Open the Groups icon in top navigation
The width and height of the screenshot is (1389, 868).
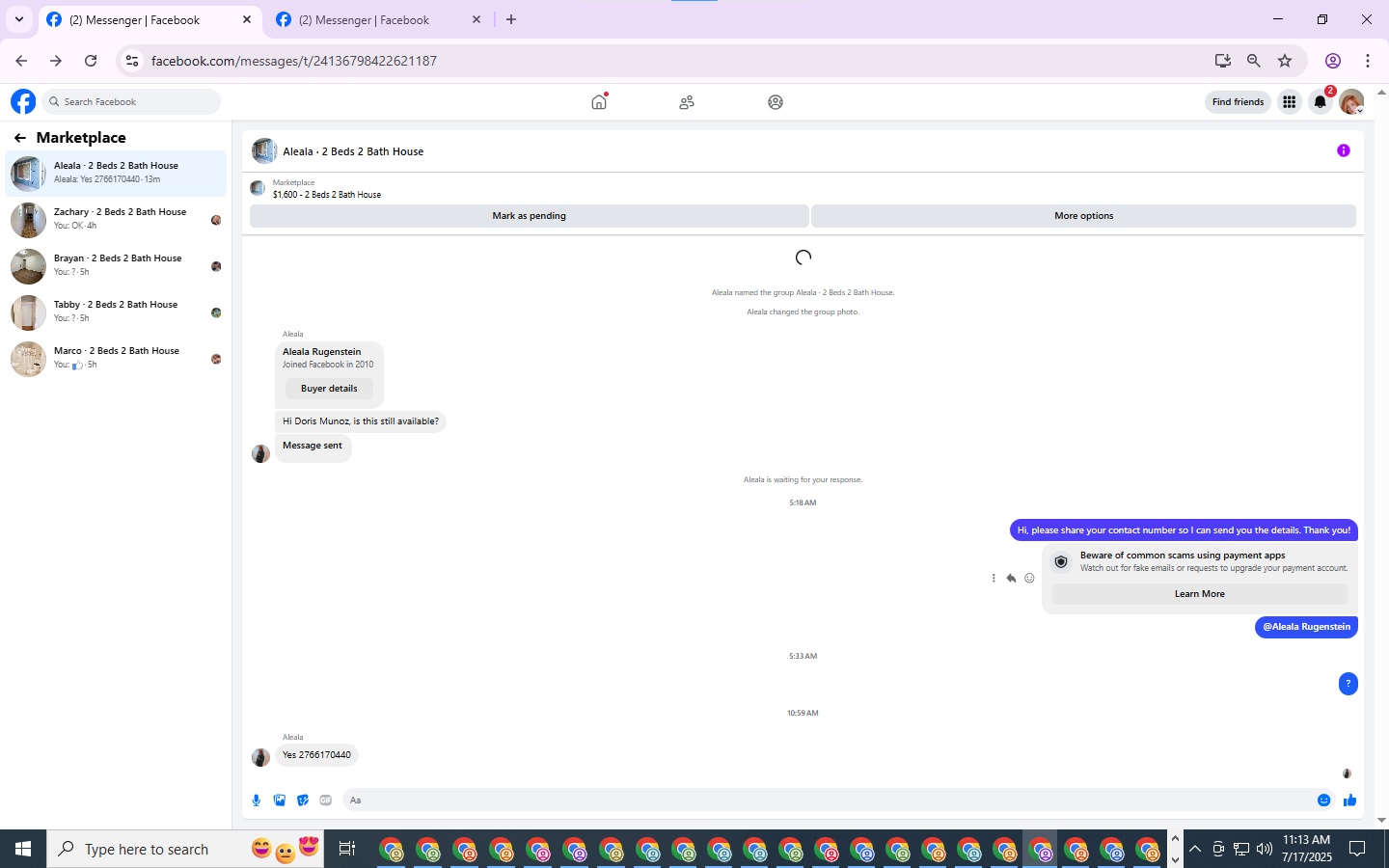776,101
